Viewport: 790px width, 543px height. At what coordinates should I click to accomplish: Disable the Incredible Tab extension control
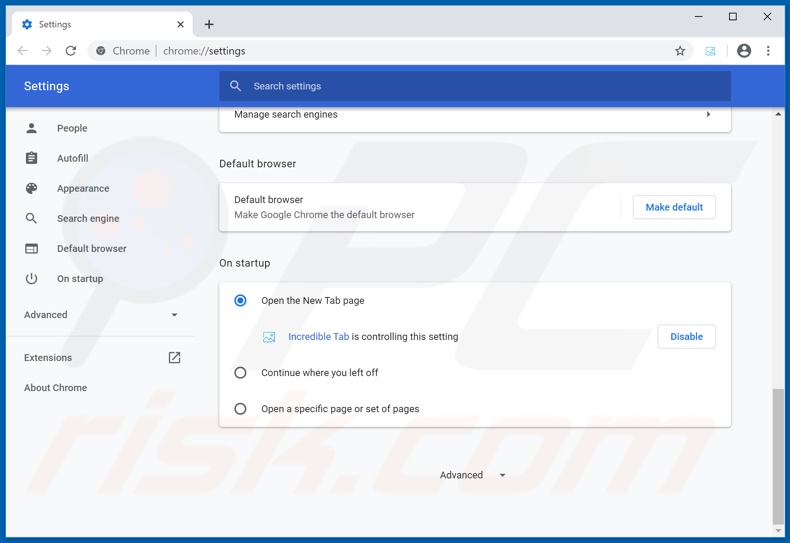(x=686, y=336)
